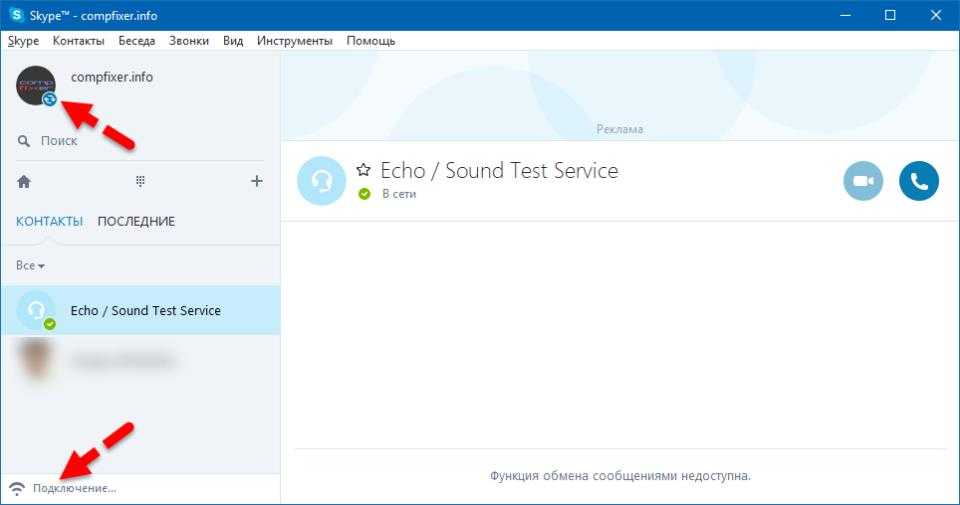Select Echo / Sound Test Service contact

pos(140,310)
